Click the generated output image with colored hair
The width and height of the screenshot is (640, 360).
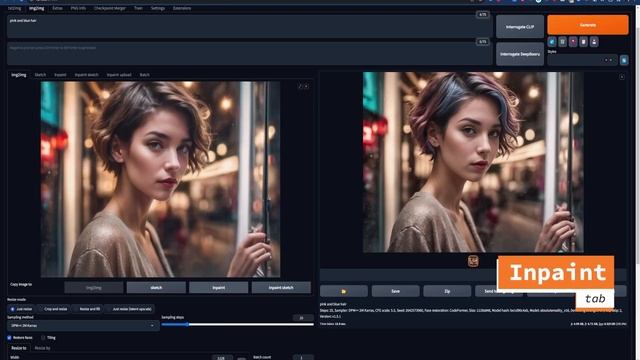473,162
